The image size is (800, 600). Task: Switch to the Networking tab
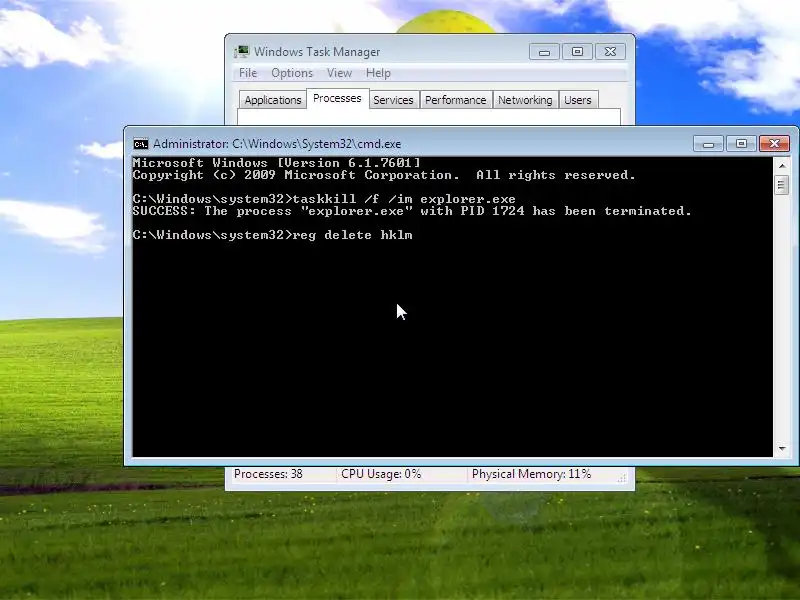(x=525, y=100)
